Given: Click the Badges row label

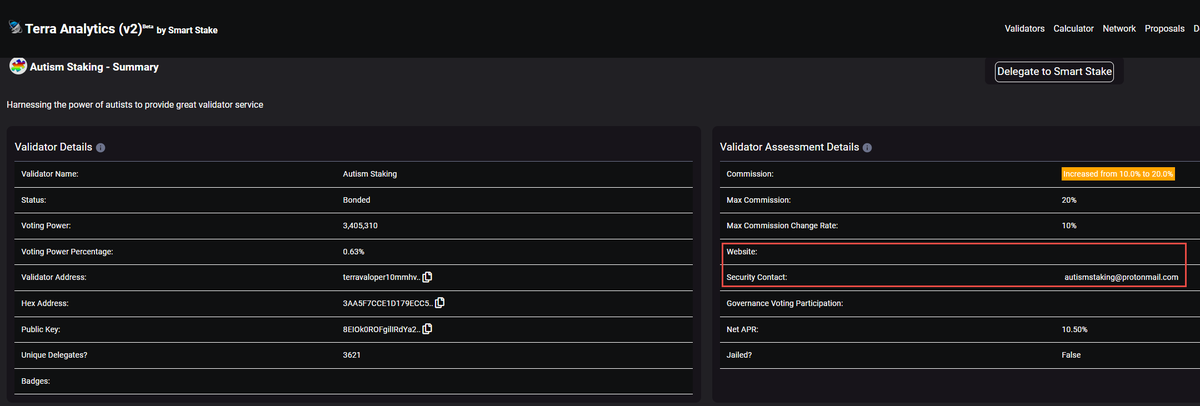Looking at the screenshot, I should (35, 381).
